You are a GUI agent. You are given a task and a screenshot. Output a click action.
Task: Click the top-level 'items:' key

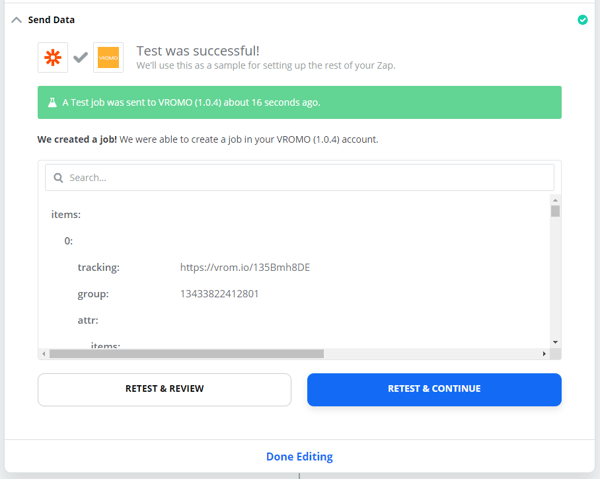pos(66,215)
